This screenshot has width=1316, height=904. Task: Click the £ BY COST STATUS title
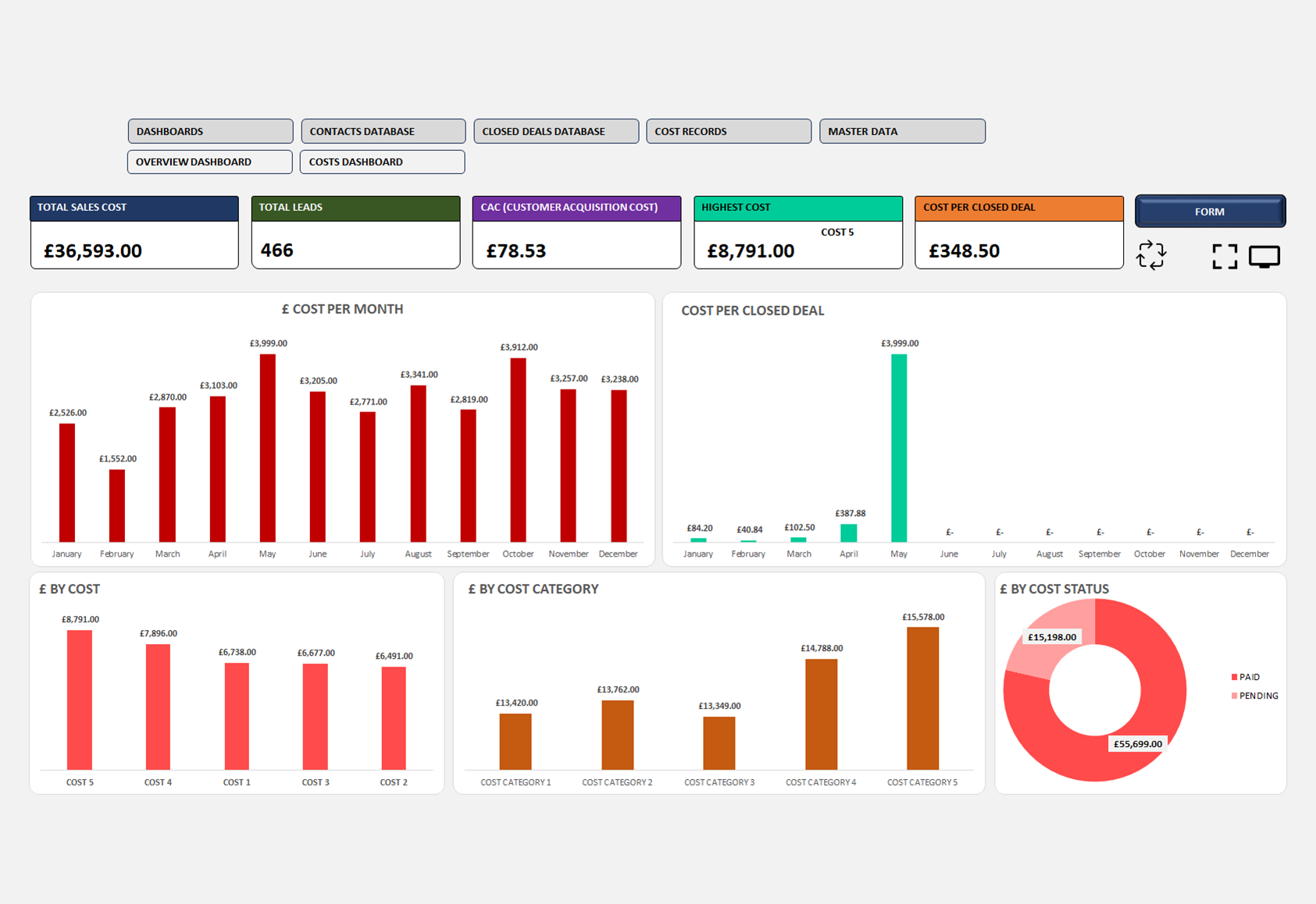click(1054, 589)
